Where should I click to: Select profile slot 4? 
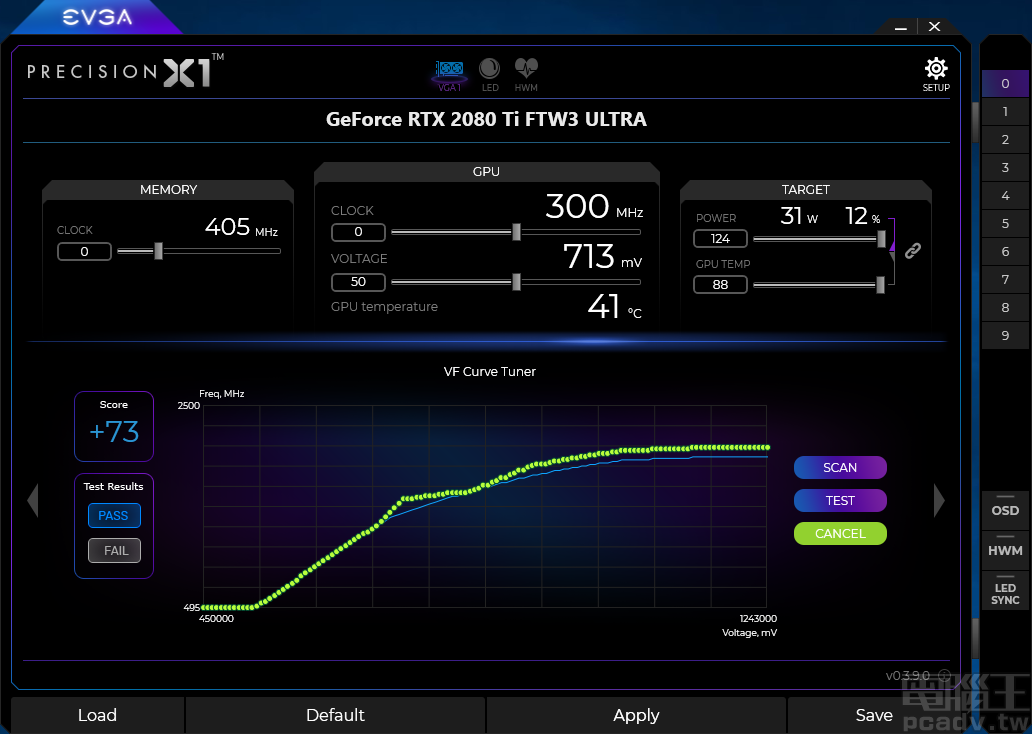(x=1005, y=196)
